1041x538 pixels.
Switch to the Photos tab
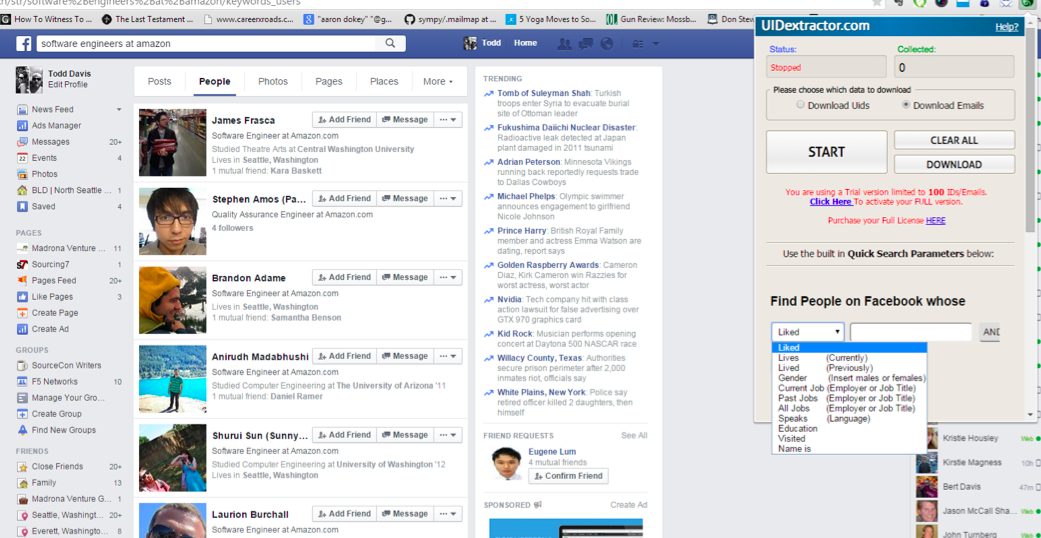[x=273, y=82]
